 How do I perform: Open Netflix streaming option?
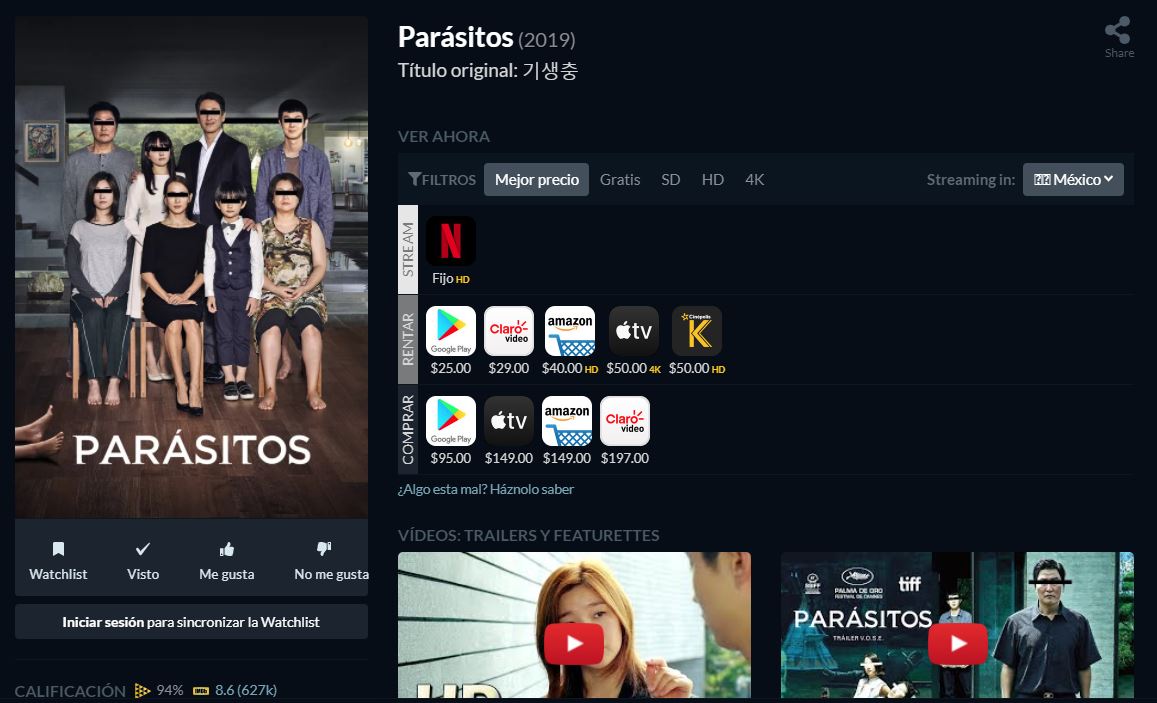point(451,240)
